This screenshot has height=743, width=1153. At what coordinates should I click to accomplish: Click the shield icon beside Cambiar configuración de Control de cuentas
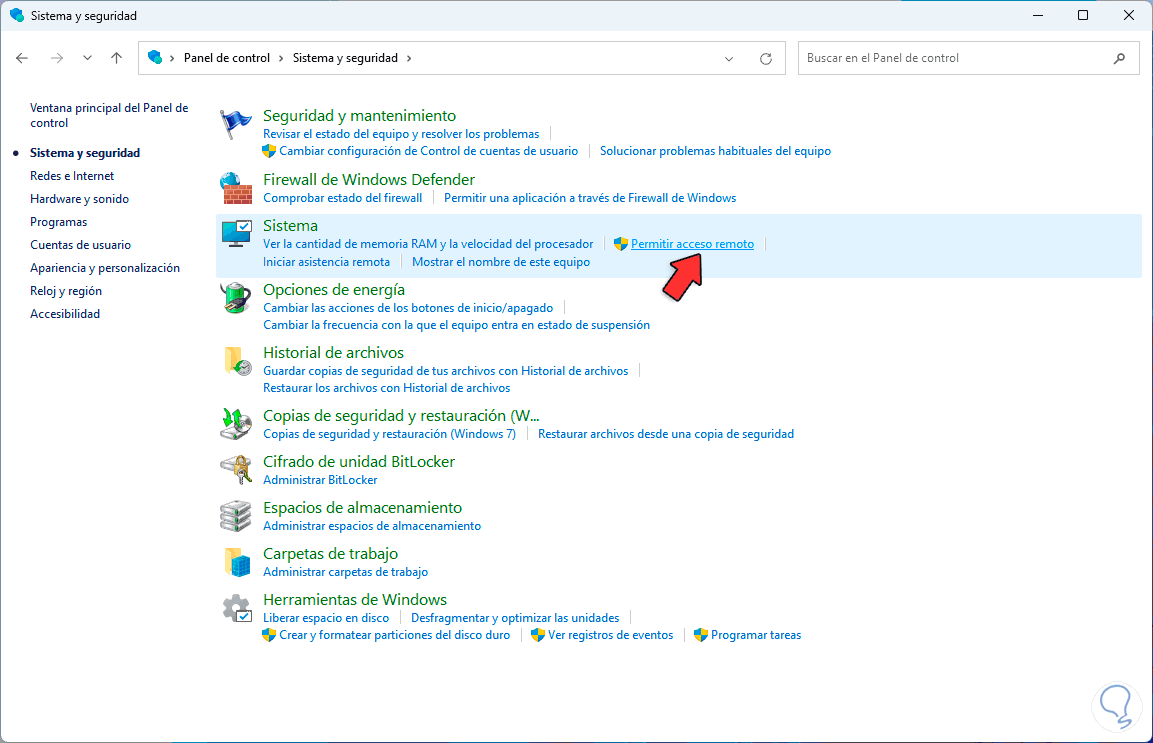click(269, 151)
